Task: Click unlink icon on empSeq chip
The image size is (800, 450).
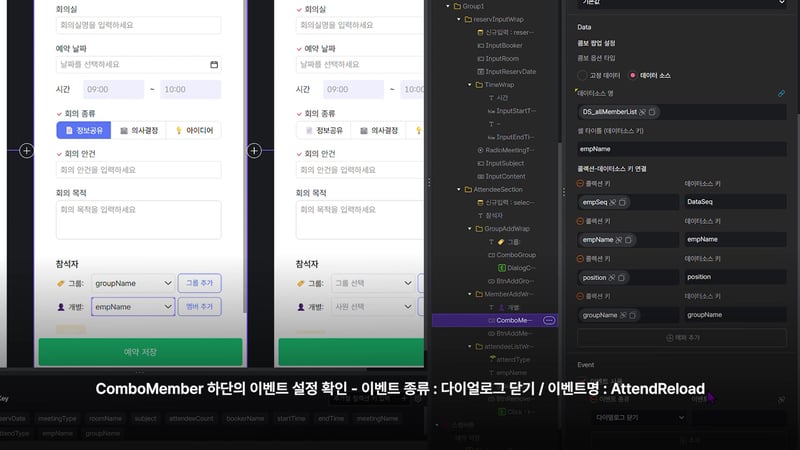Action: (613, 203)
